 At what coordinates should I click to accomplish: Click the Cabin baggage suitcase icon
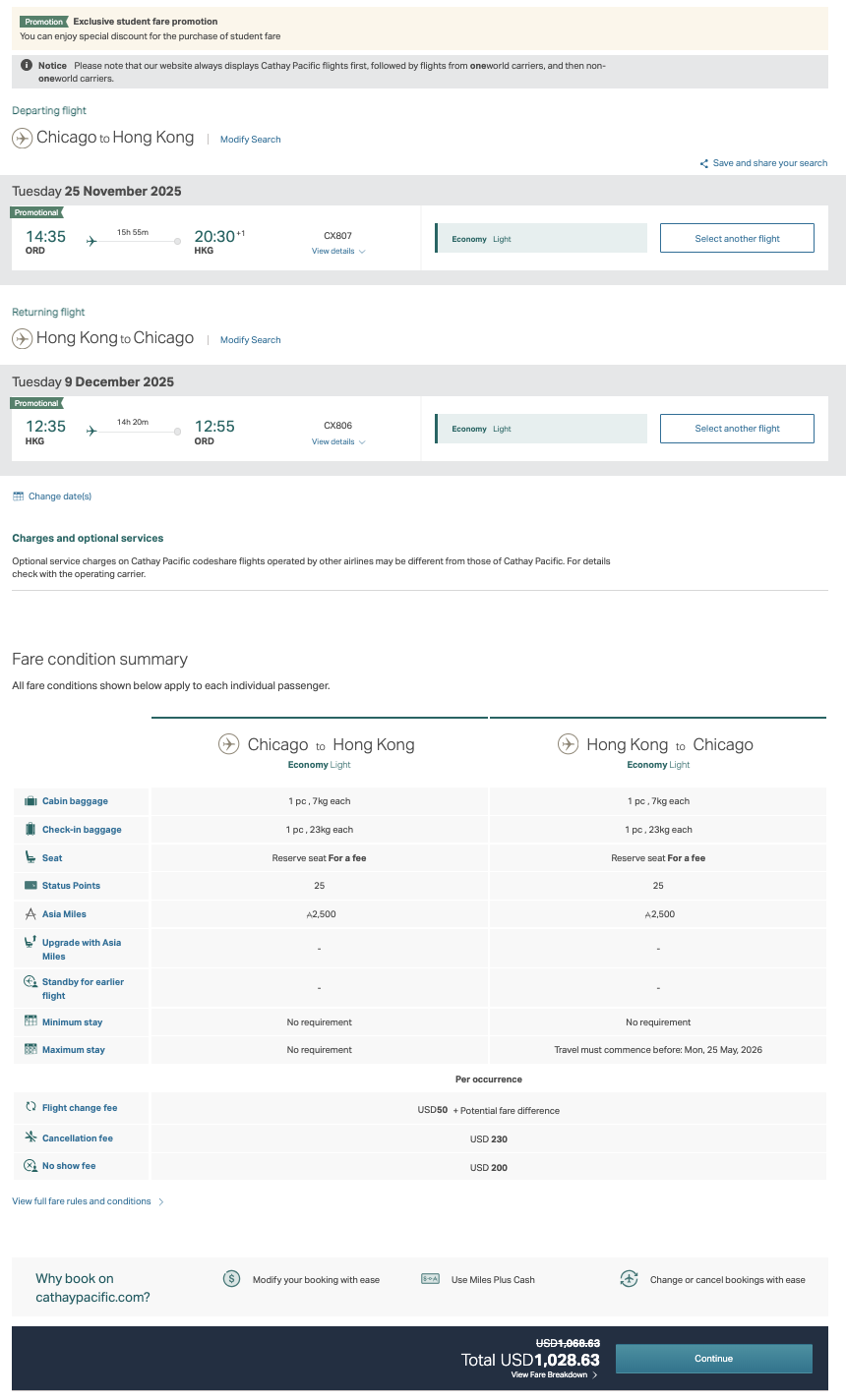30,801
